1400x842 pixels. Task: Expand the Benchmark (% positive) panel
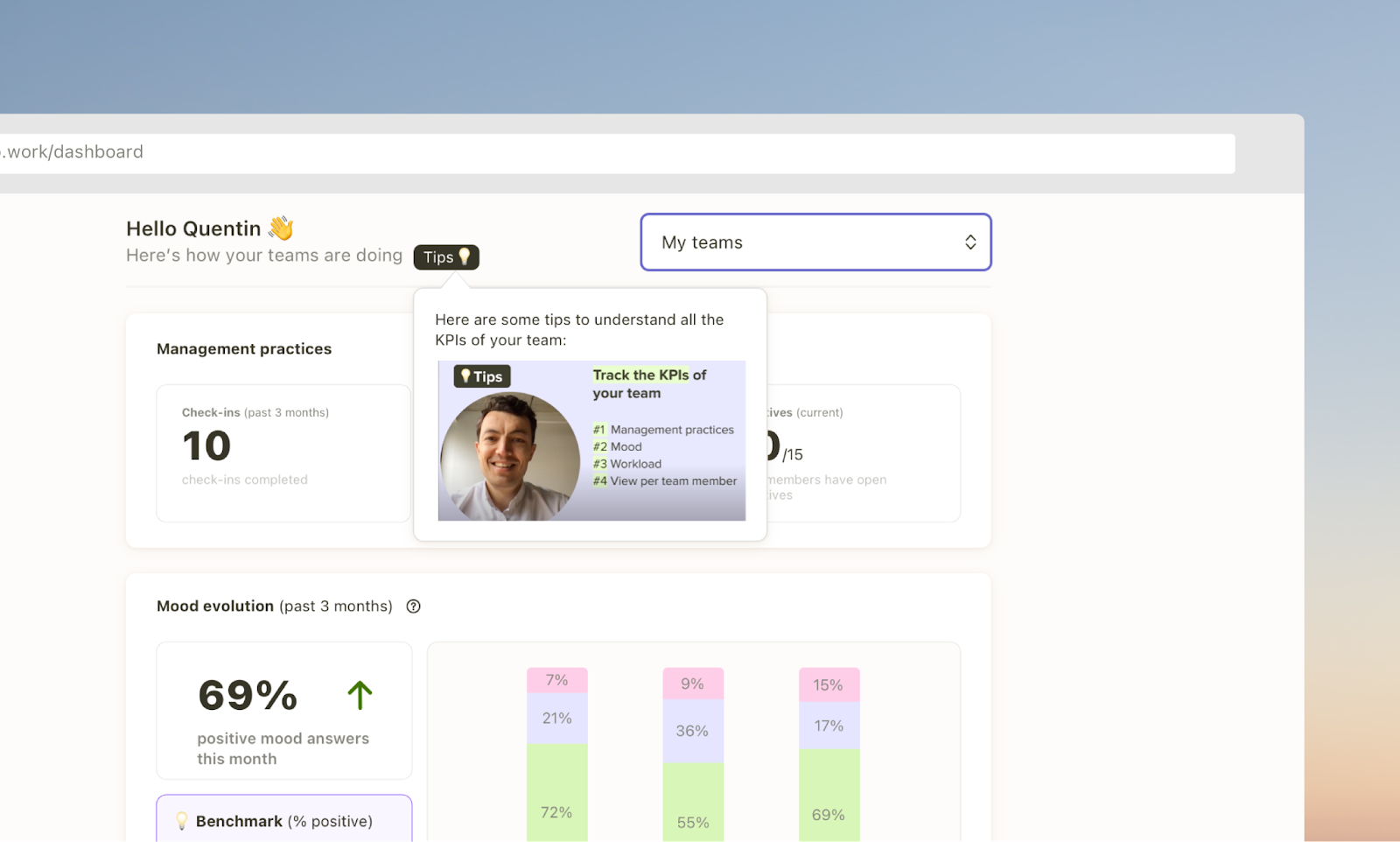click(x=283, y=821)
